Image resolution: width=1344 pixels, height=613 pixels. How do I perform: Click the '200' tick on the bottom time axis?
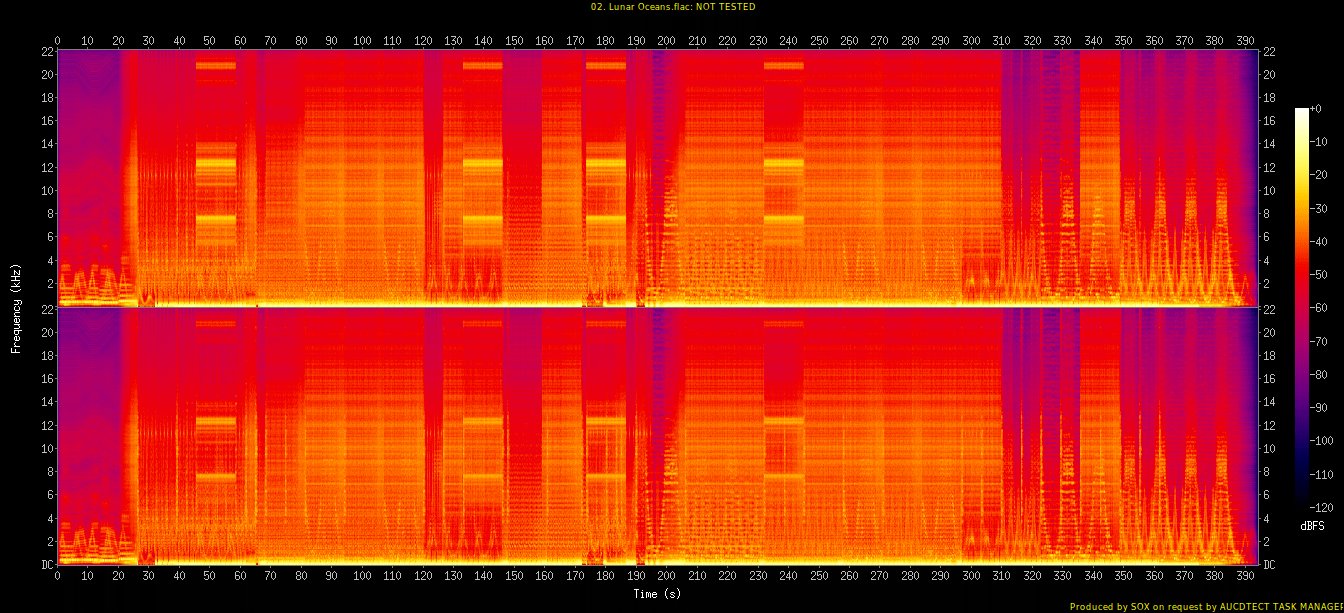coord(666,577)
